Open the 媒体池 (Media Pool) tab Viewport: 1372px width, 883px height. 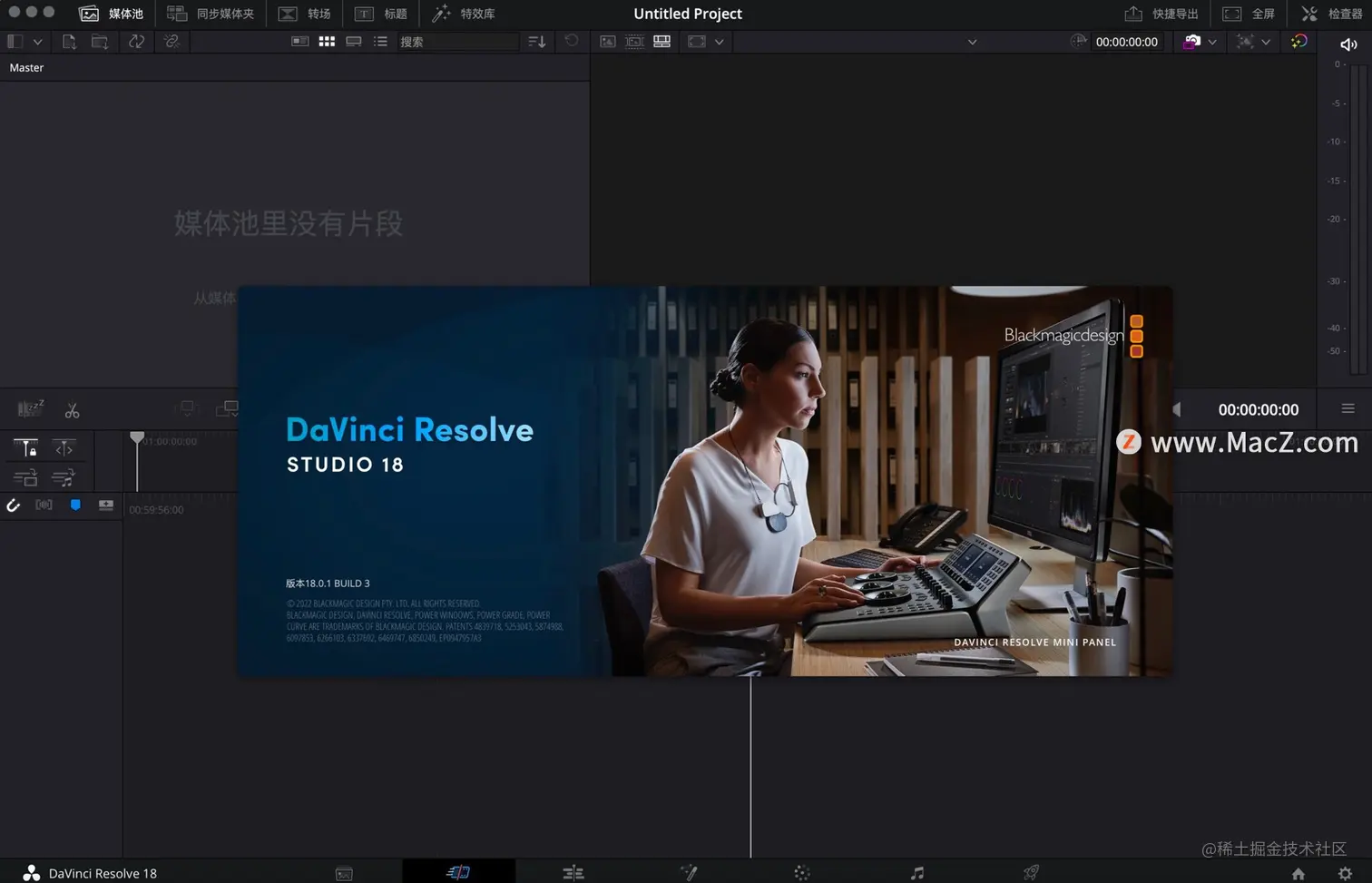click(111, 14)
